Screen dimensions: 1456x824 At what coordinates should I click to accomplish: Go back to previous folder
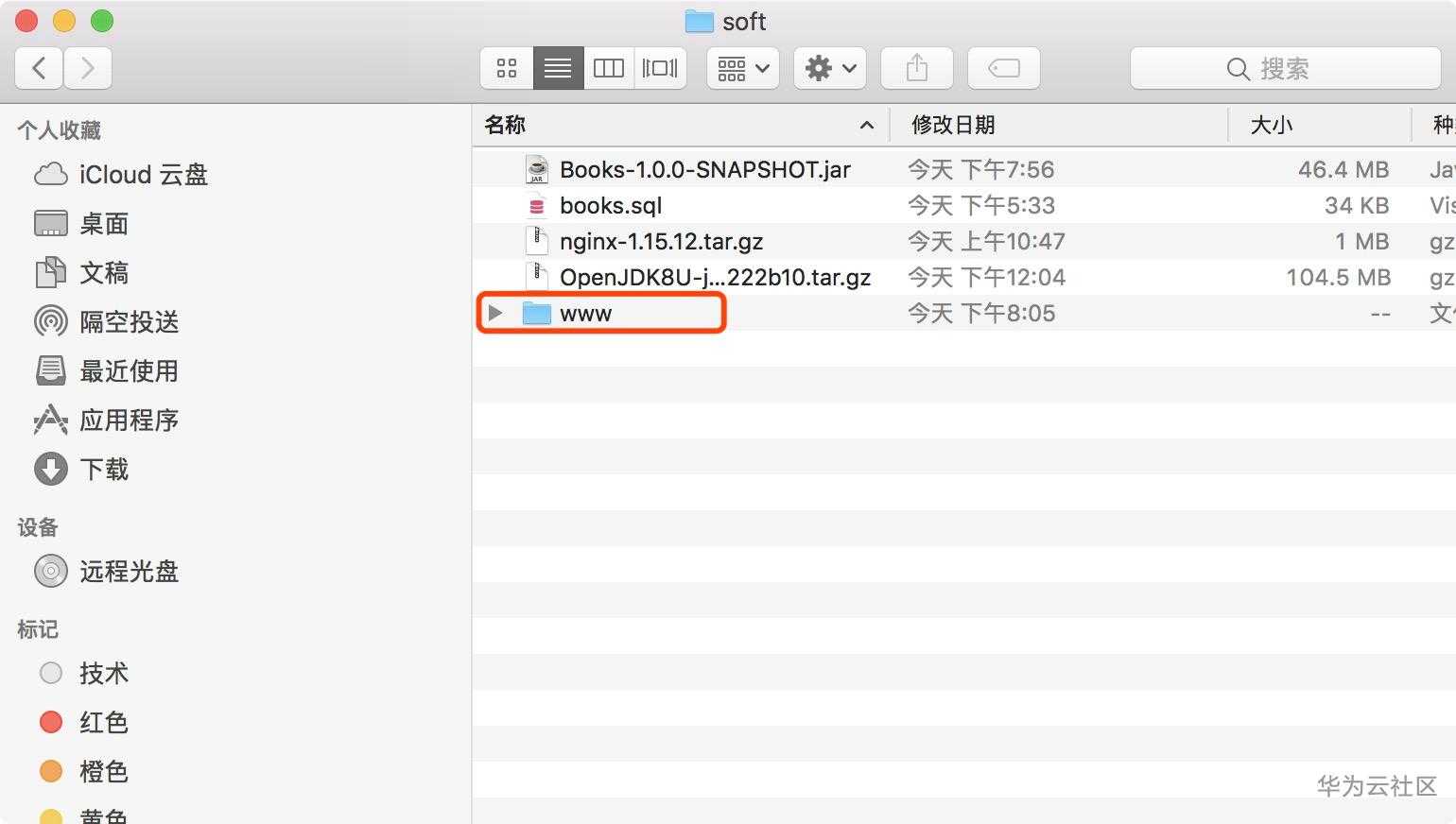[40, 68]
